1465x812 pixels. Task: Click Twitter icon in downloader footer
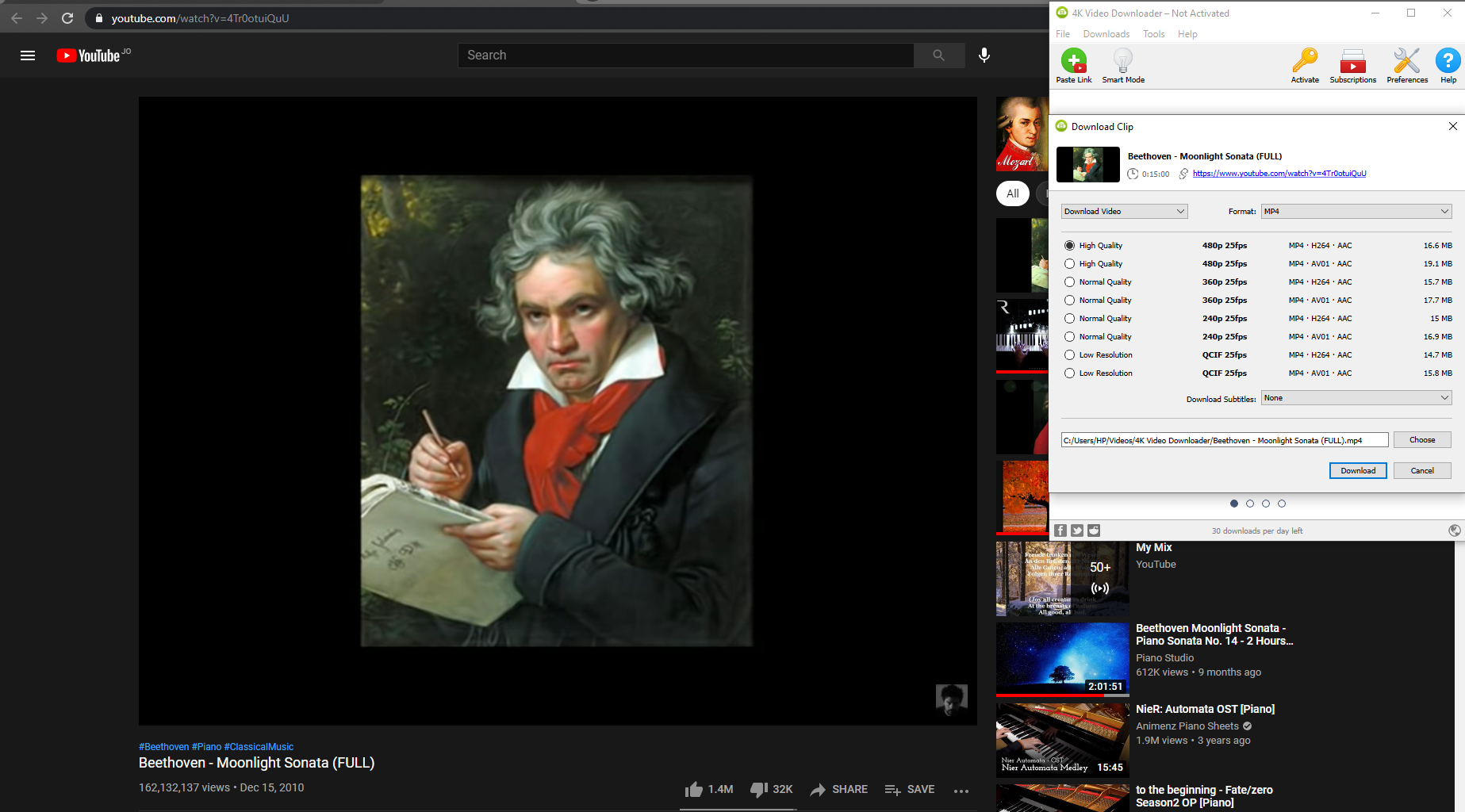pos(1077,530)
